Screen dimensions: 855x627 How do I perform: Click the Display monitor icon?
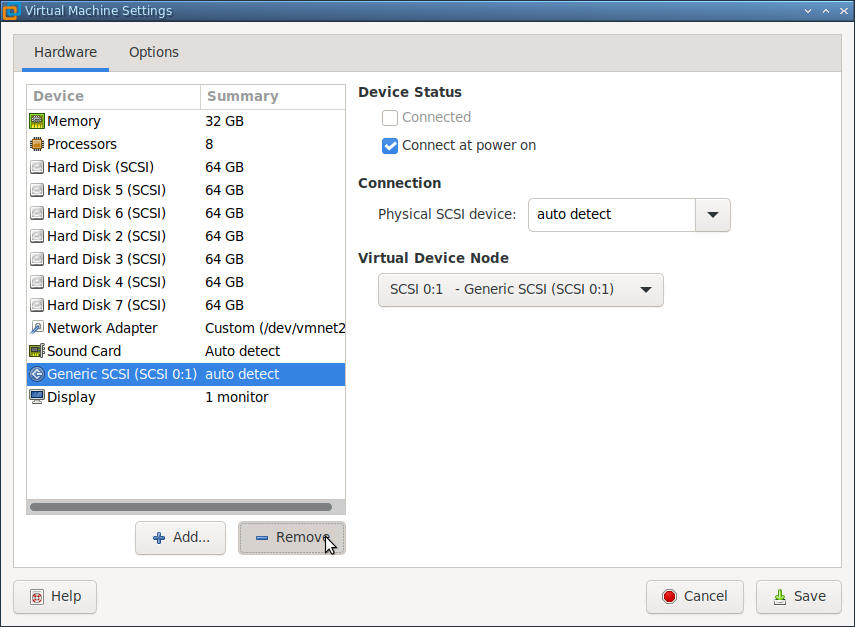37,397
